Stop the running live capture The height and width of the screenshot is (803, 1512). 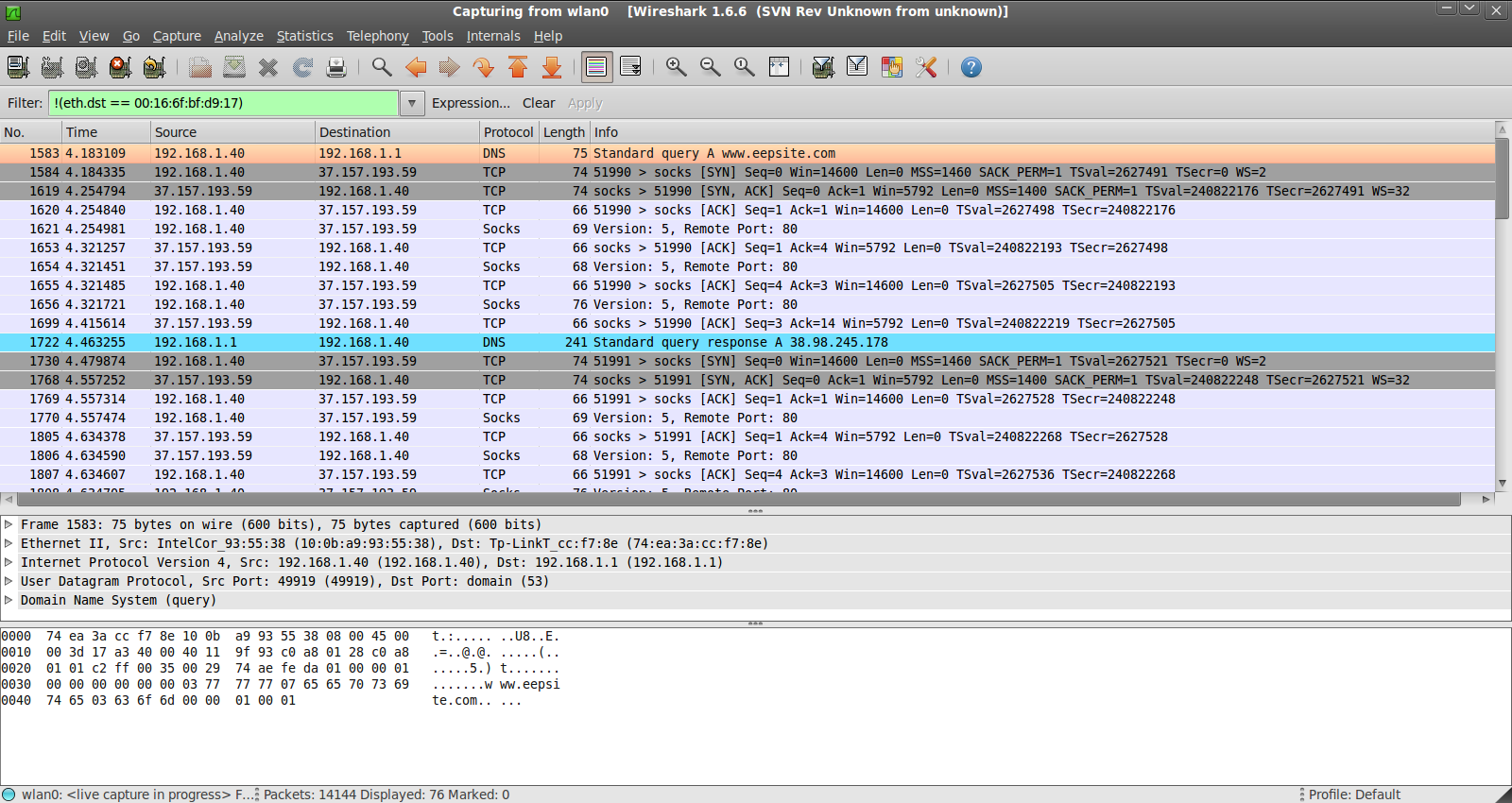[x=120, y=67]
